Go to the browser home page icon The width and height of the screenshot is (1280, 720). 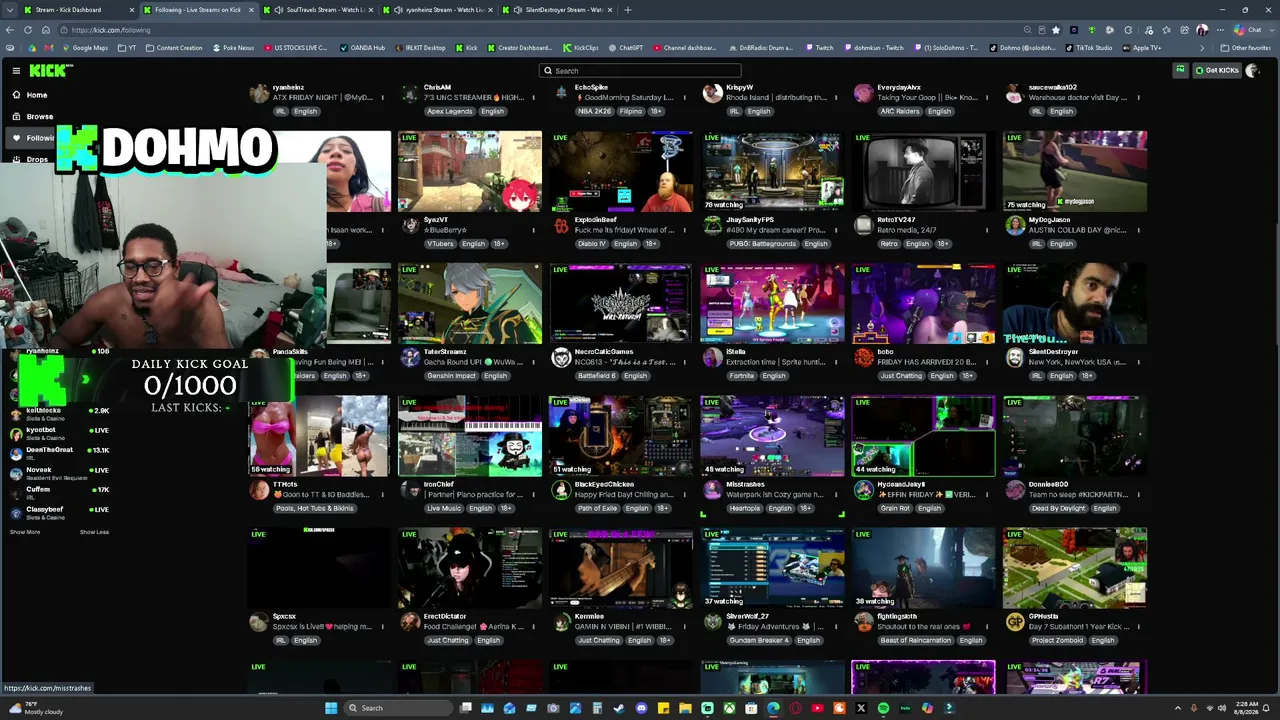tap(45, 30)
